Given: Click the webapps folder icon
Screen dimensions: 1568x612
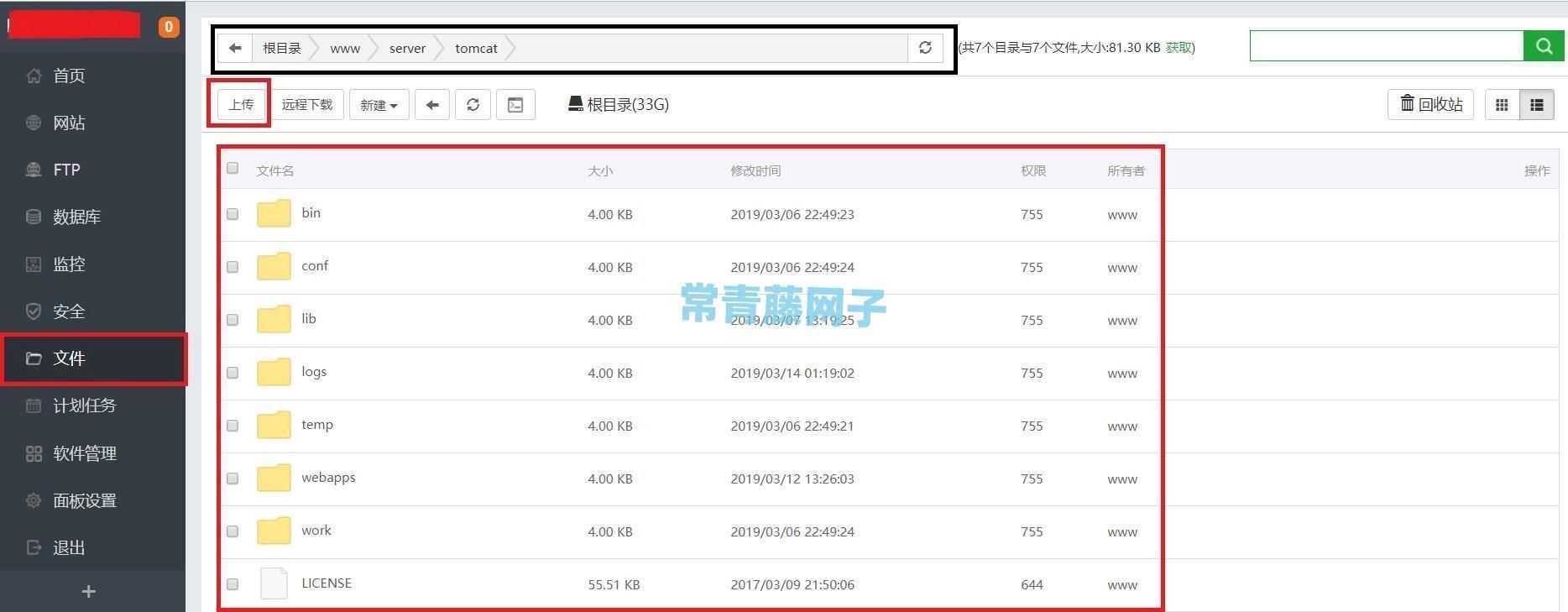Looking at the screenshot, I should point(274,478).
